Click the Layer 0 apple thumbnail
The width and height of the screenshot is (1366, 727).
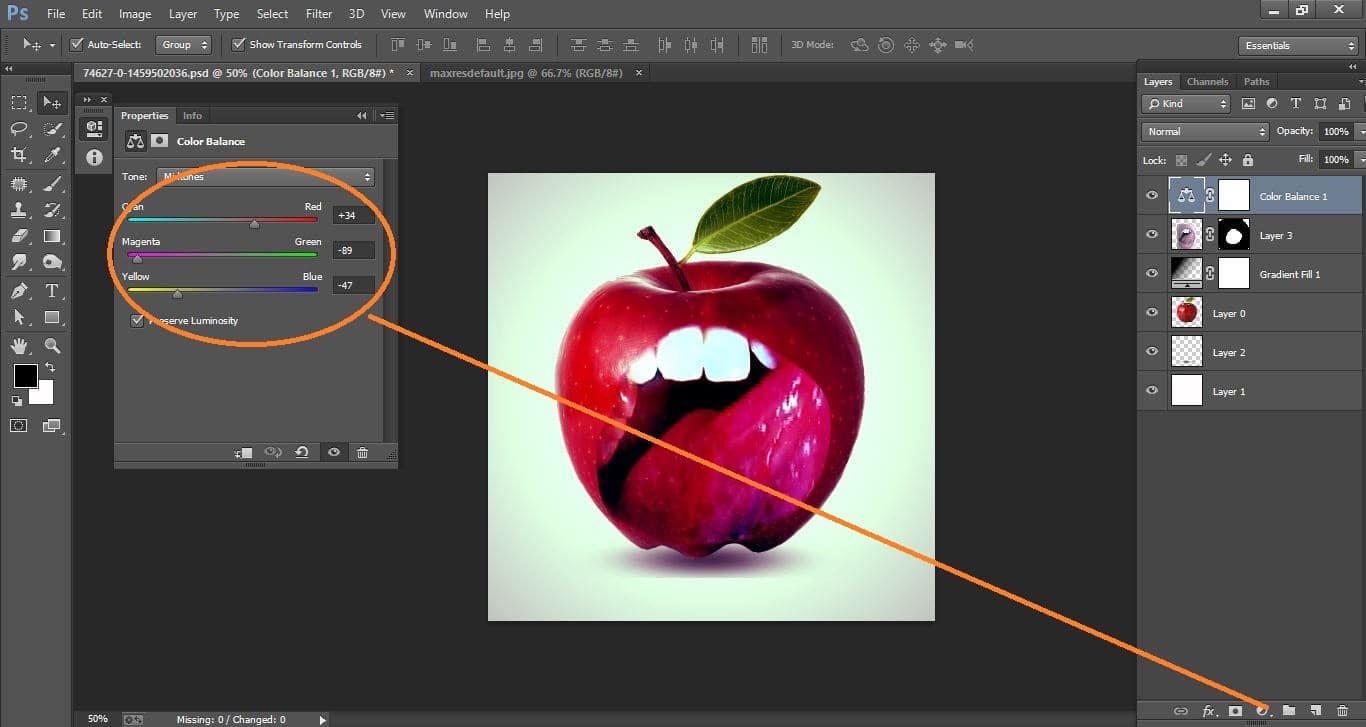click(1186, 312)
